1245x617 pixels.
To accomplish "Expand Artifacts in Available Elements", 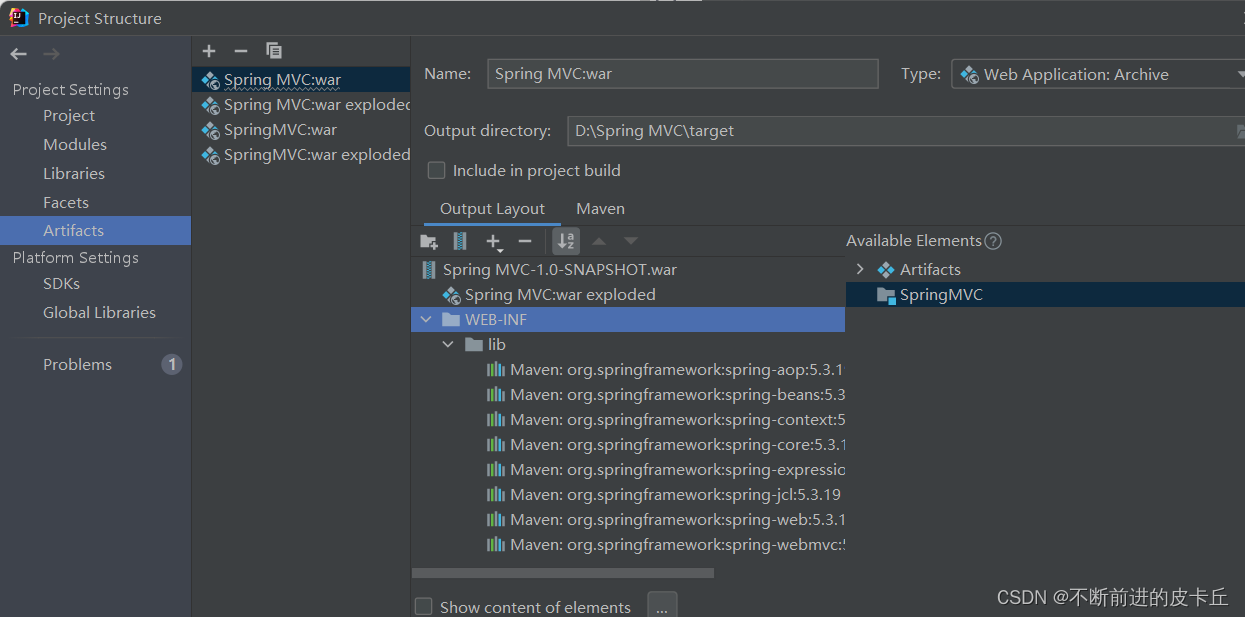I will point(860,269).
